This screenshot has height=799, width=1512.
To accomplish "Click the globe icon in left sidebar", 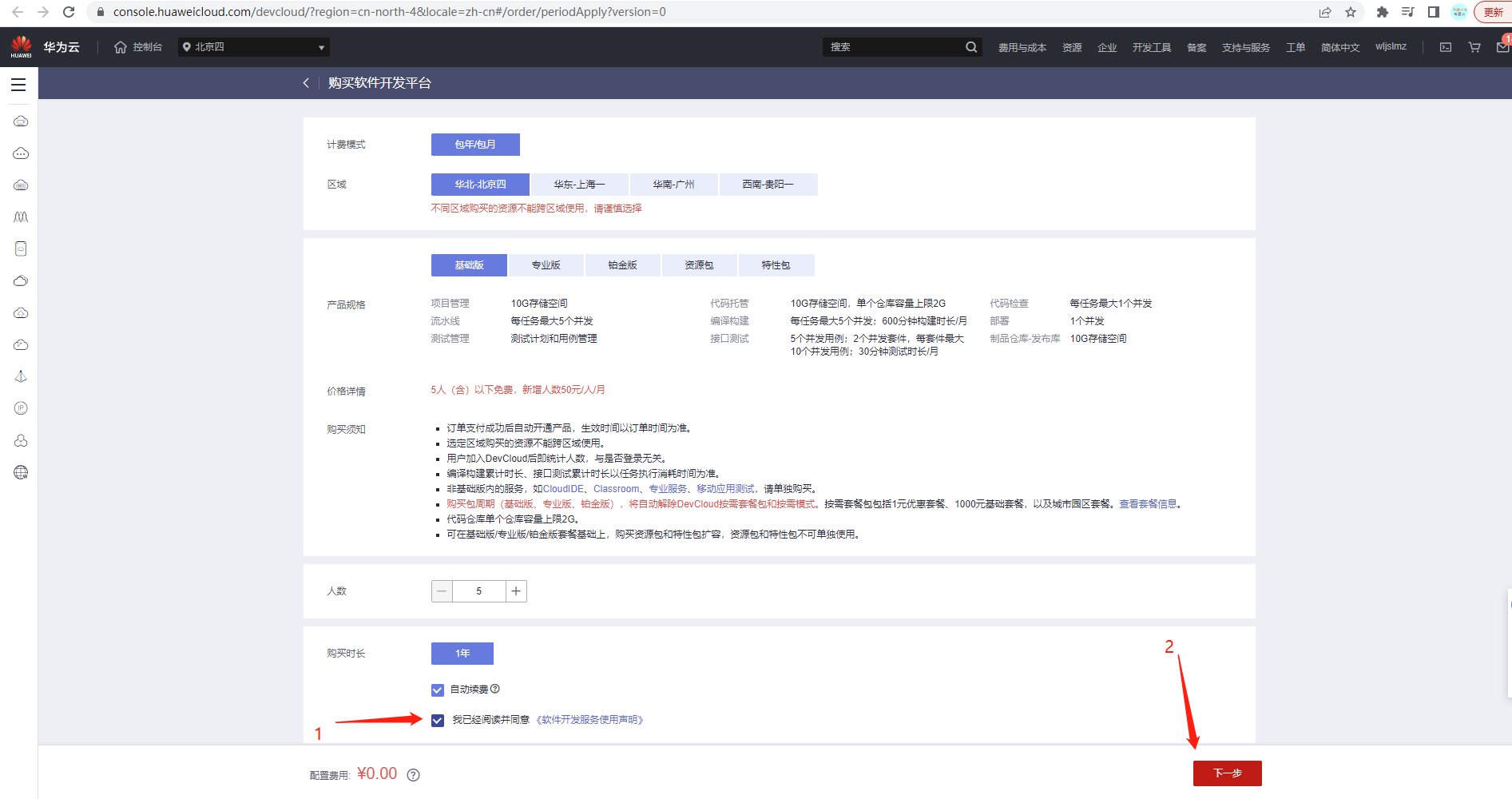I will [21, 472].
